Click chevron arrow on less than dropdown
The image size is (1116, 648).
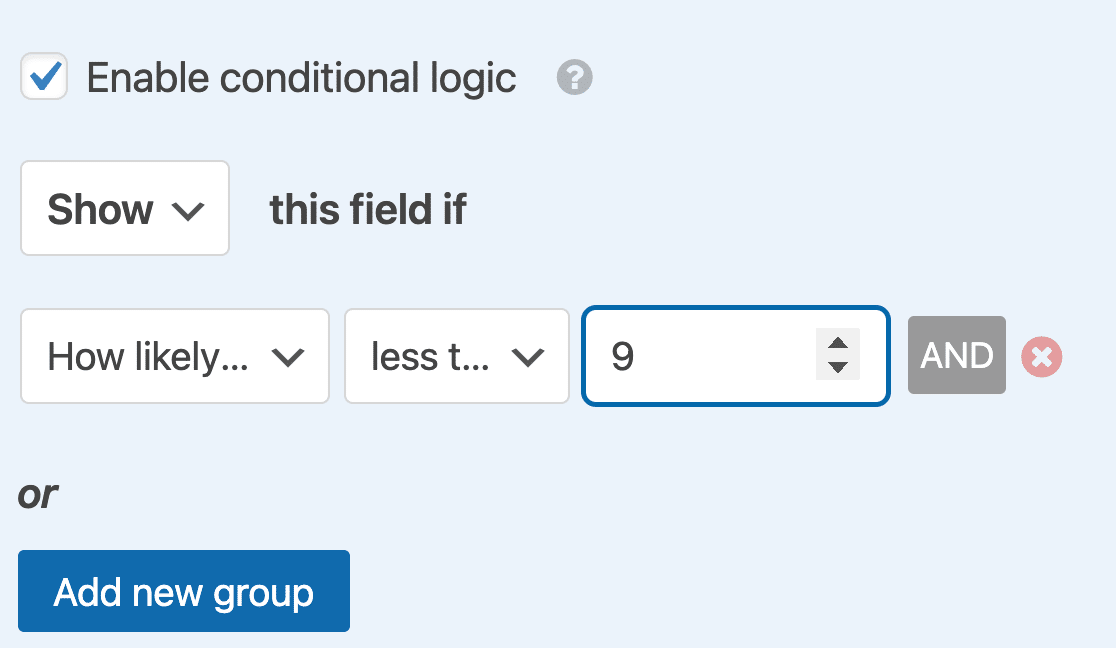pos(527,357)
